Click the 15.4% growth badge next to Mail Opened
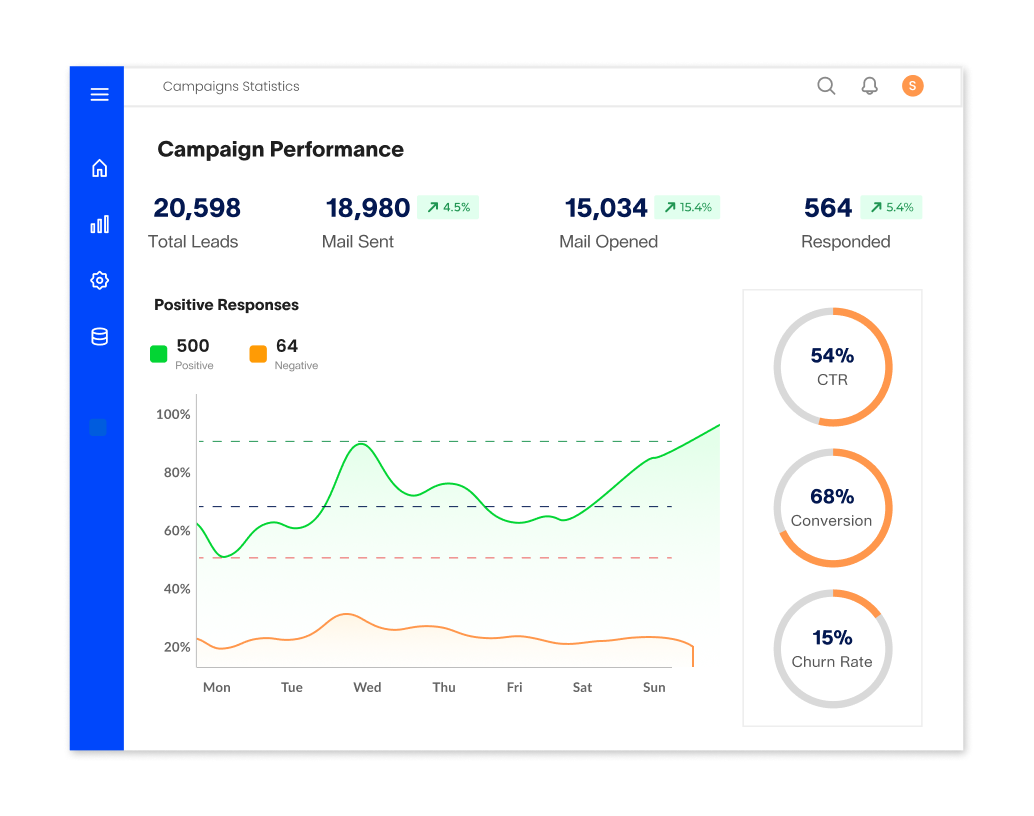Image resolution: width=1034 pixels, height=816 pixels. [687, 207]
